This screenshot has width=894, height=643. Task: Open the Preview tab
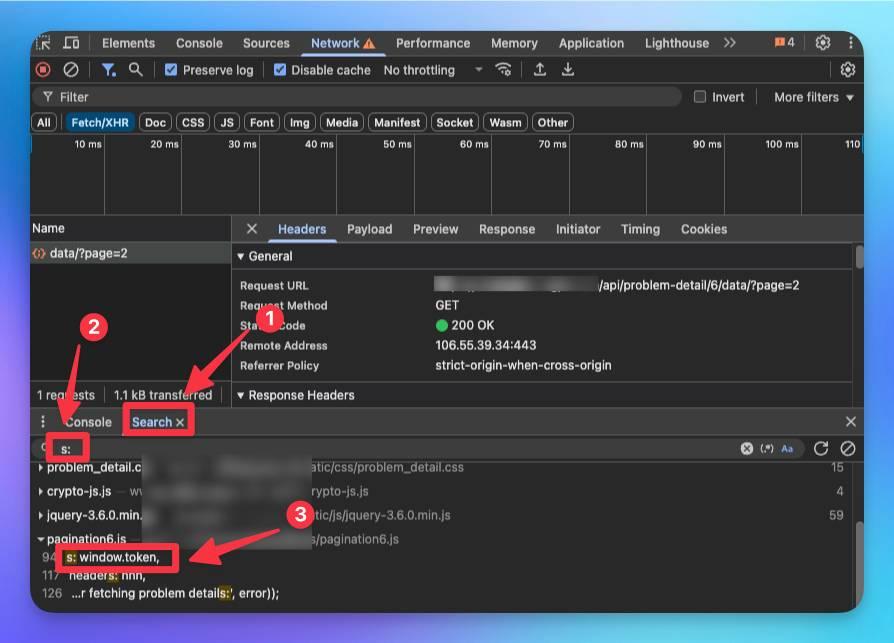point(436,229)
